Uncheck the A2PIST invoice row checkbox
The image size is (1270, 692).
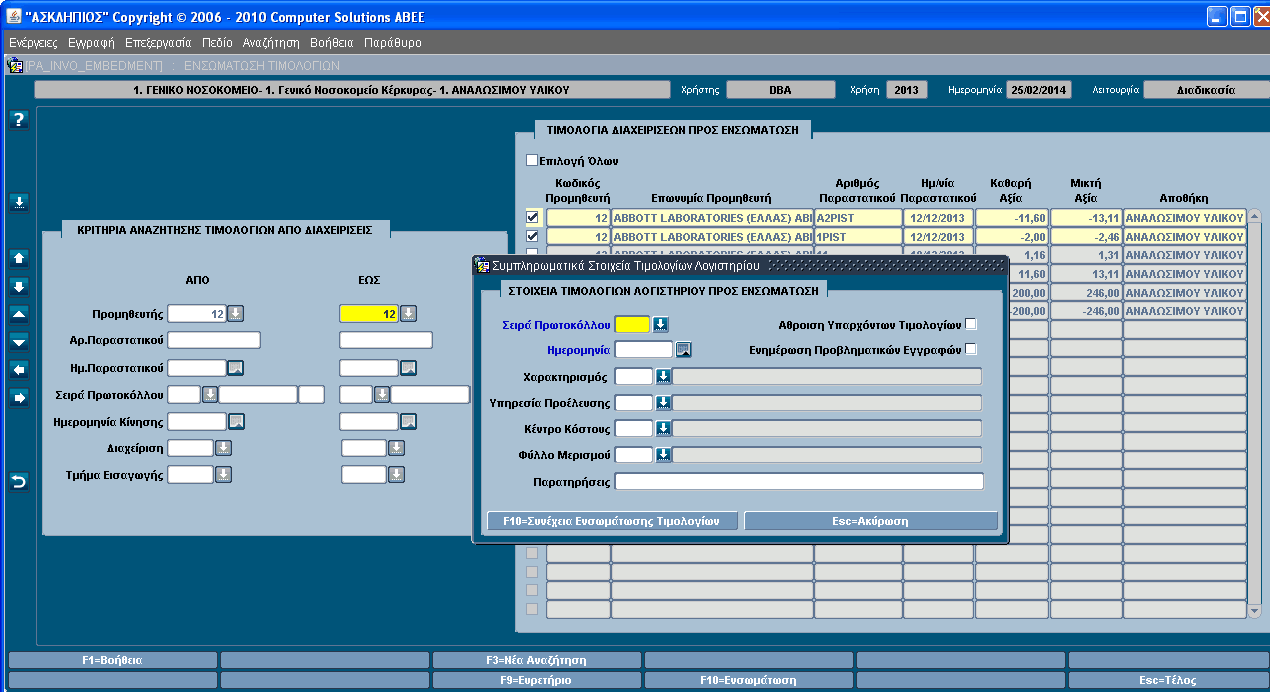[532, 217]
